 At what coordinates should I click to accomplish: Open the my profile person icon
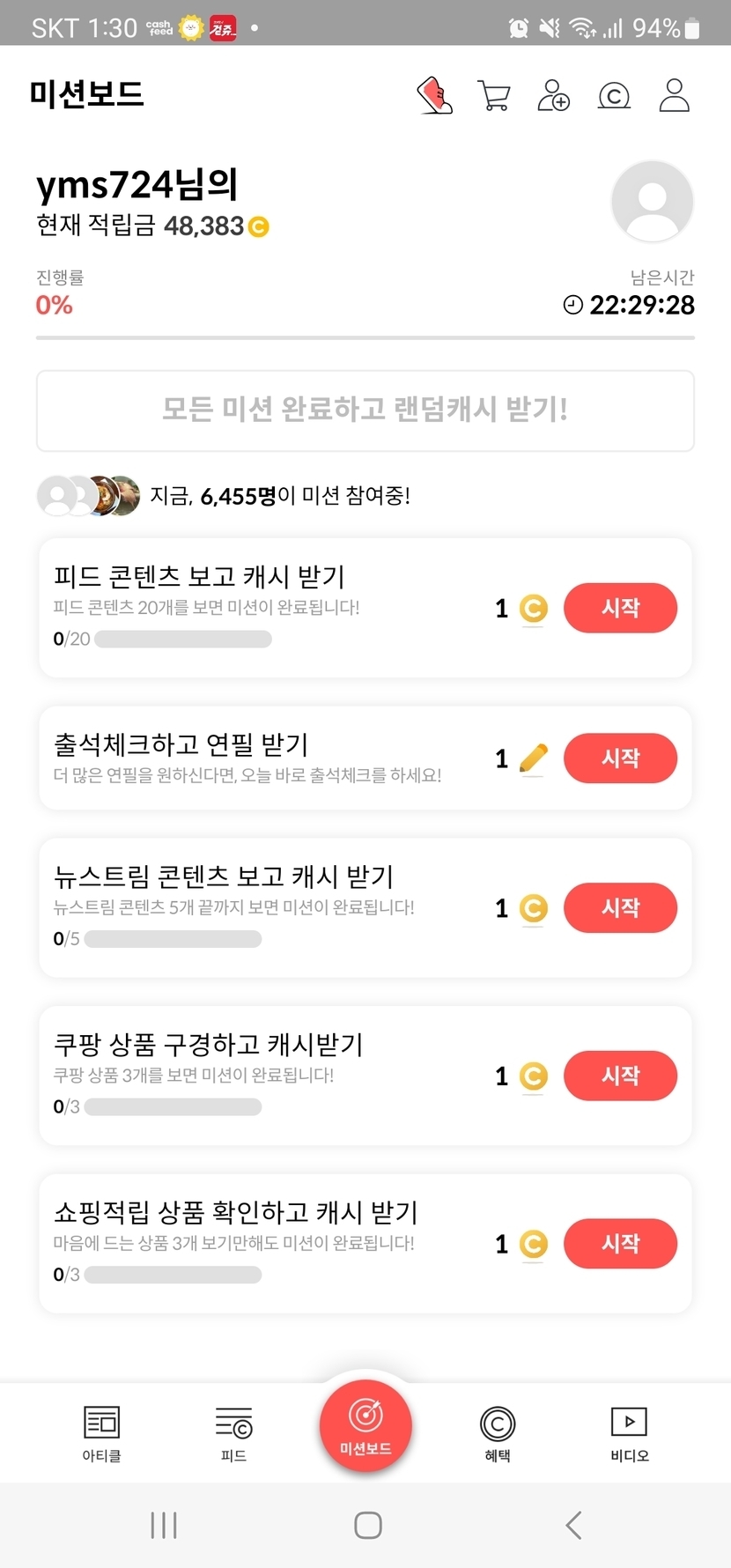(675, 95)
